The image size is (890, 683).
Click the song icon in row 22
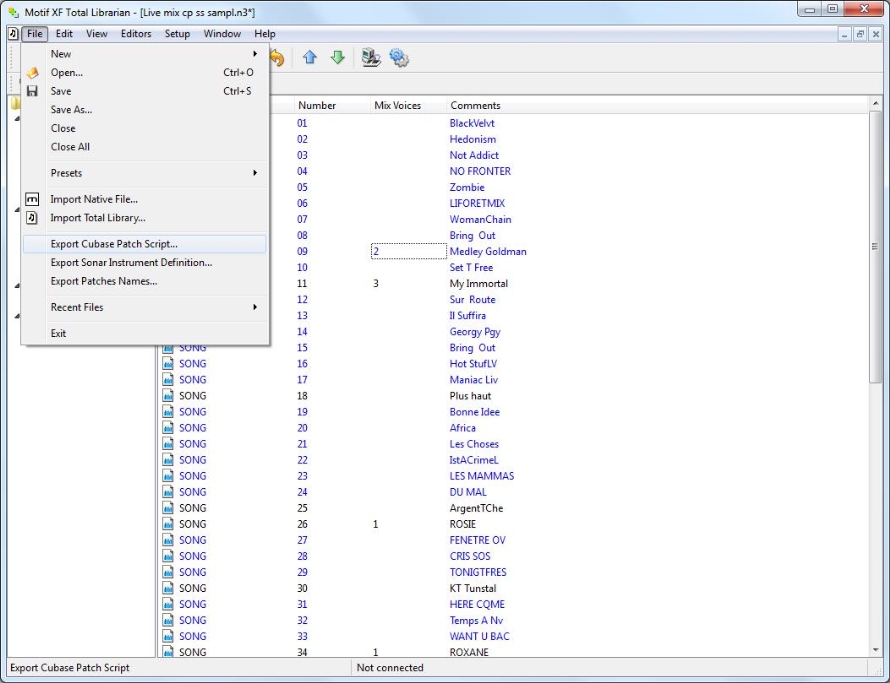(x=168, y=460)
